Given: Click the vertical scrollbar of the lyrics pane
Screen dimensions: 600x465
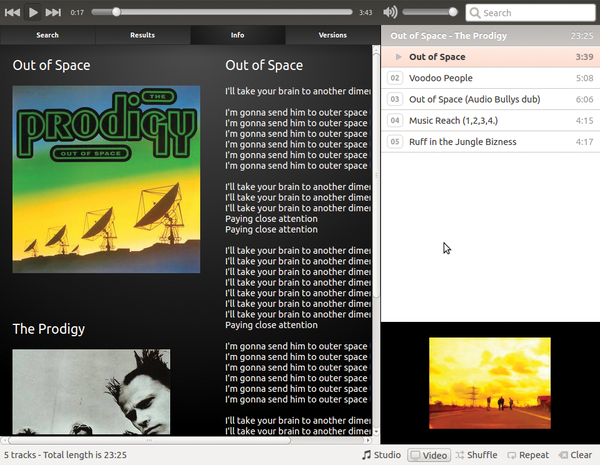Looking at the screenshot, I should [x=376, y=174].
